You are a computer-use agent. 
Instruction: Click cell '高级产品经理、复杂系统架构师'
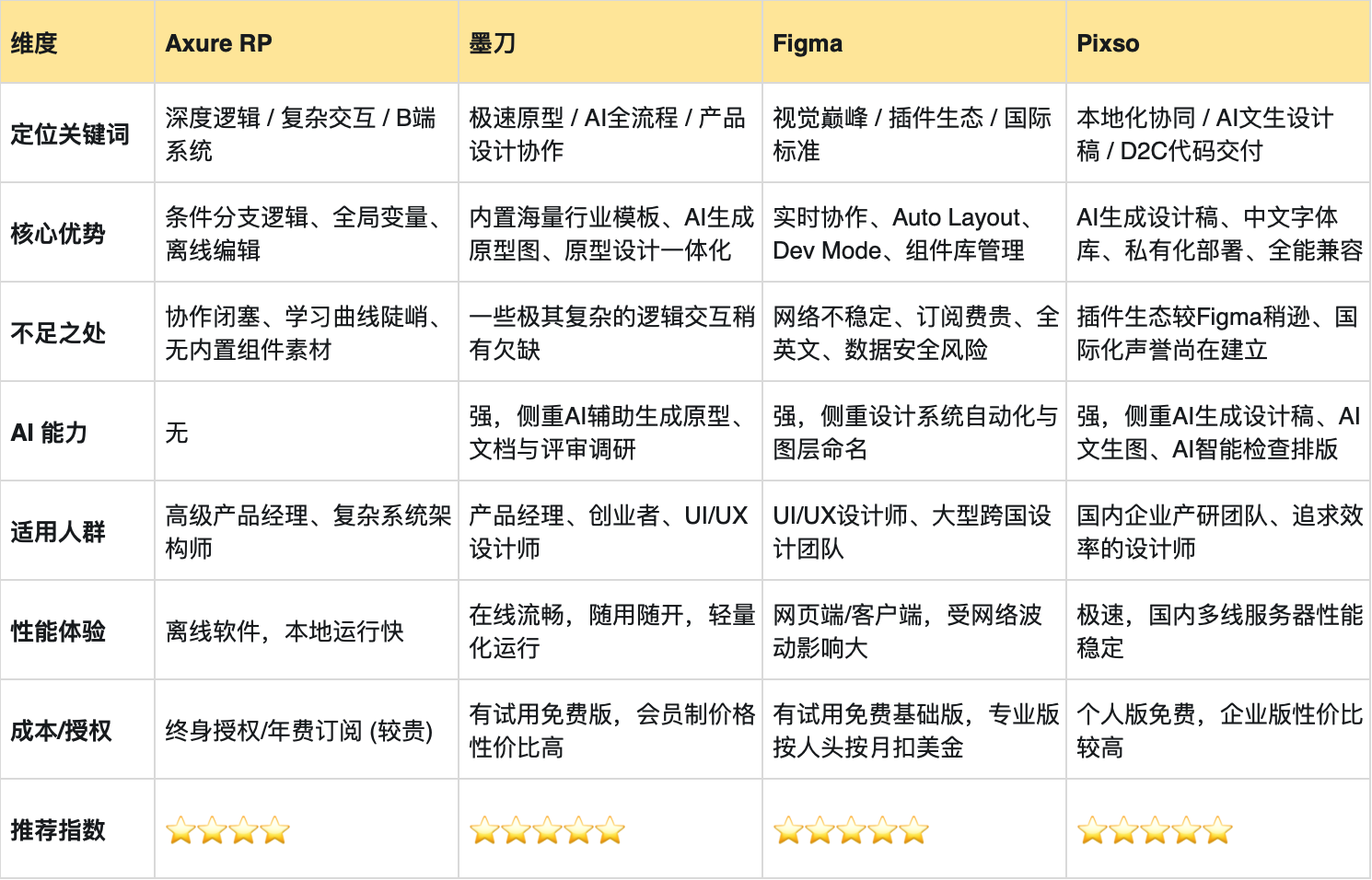(x=307, y=531)
